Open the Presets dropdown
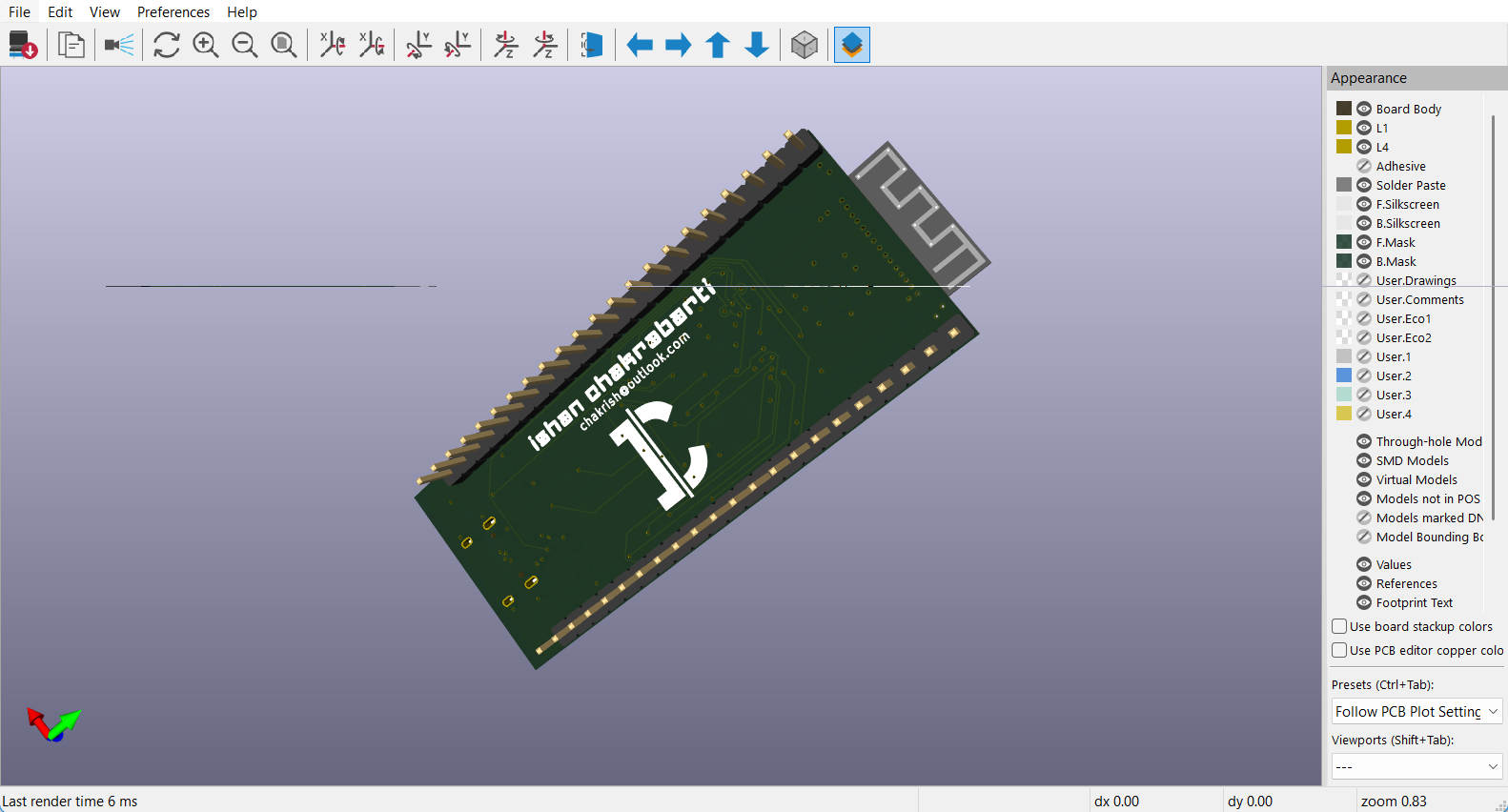The width and height of the screenshot is (1508, 812). [x=1416, y=711]
